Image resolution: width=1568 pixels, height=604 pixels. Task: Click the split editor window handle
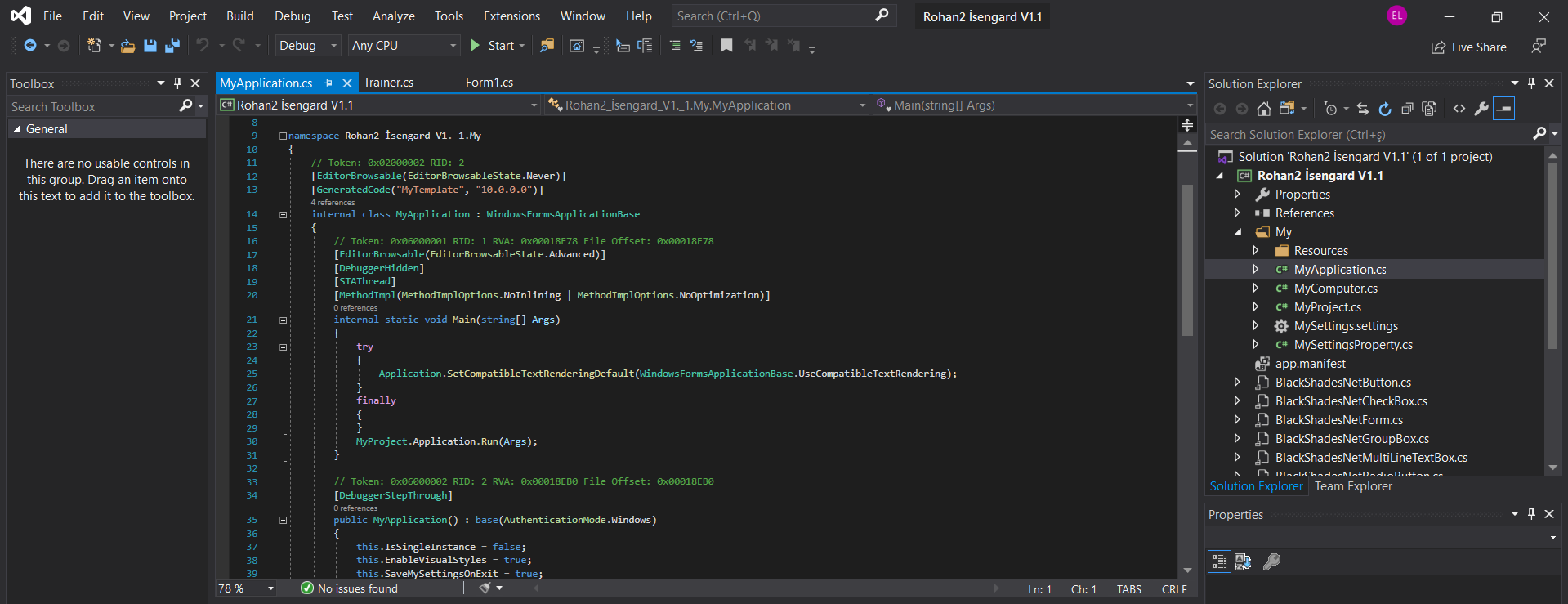(x=1188, y=125)
